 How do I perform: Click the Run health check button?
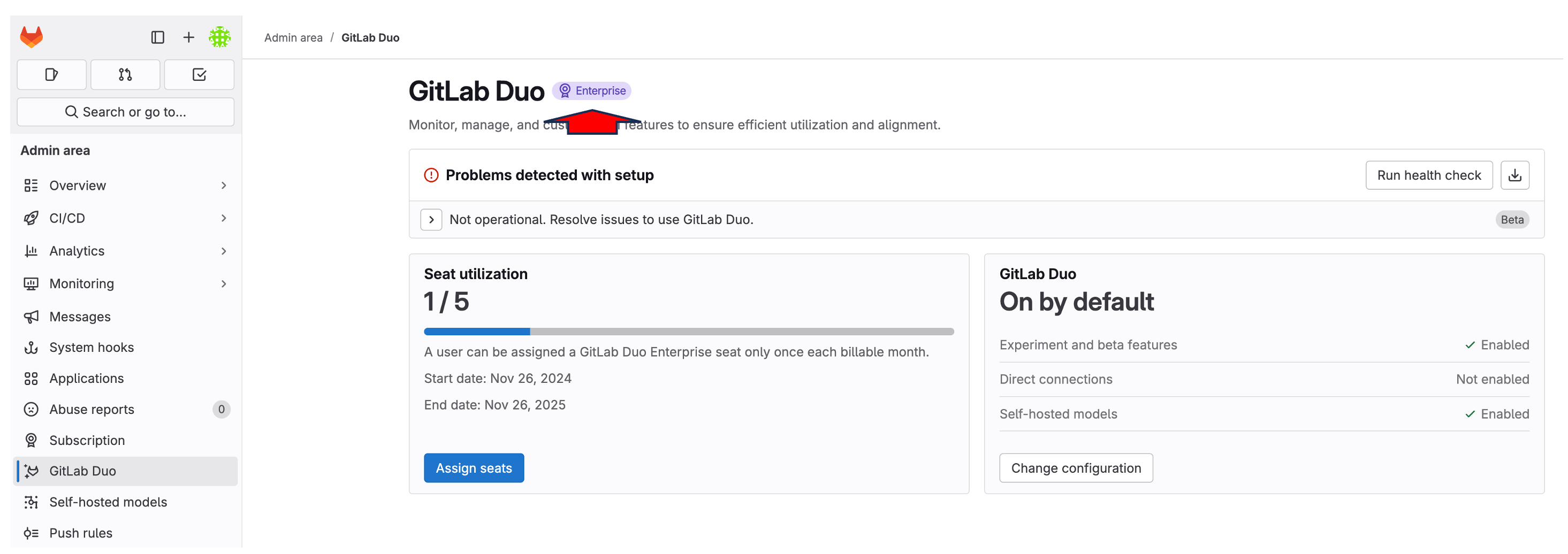point(1429,175)
